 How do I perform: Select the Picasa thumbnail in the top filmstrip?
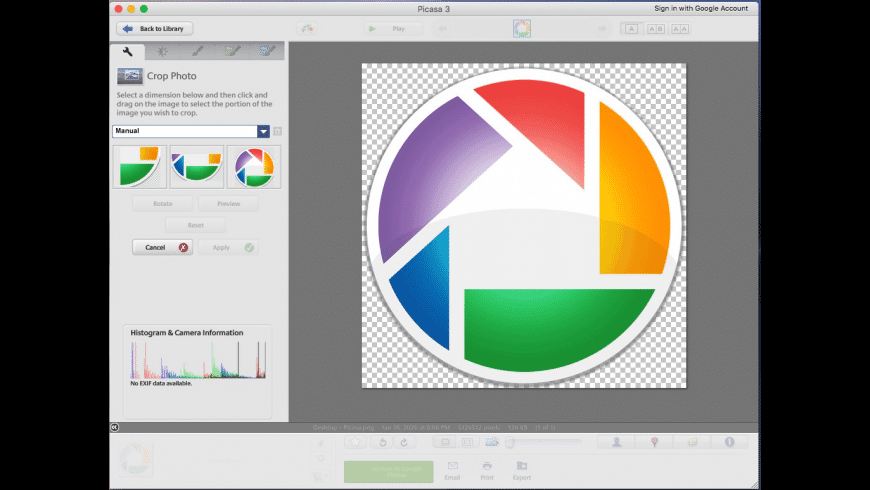(522, 29)
